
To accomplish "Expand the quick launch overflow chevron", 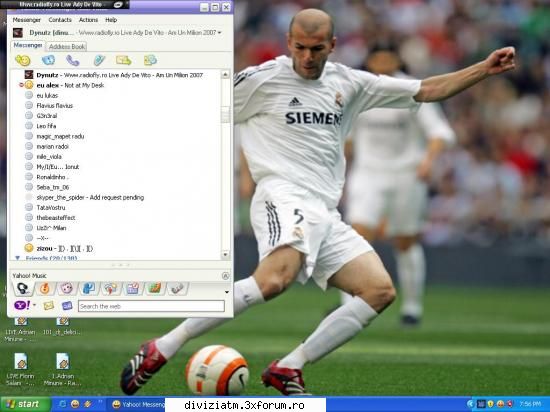I will 100,402.
